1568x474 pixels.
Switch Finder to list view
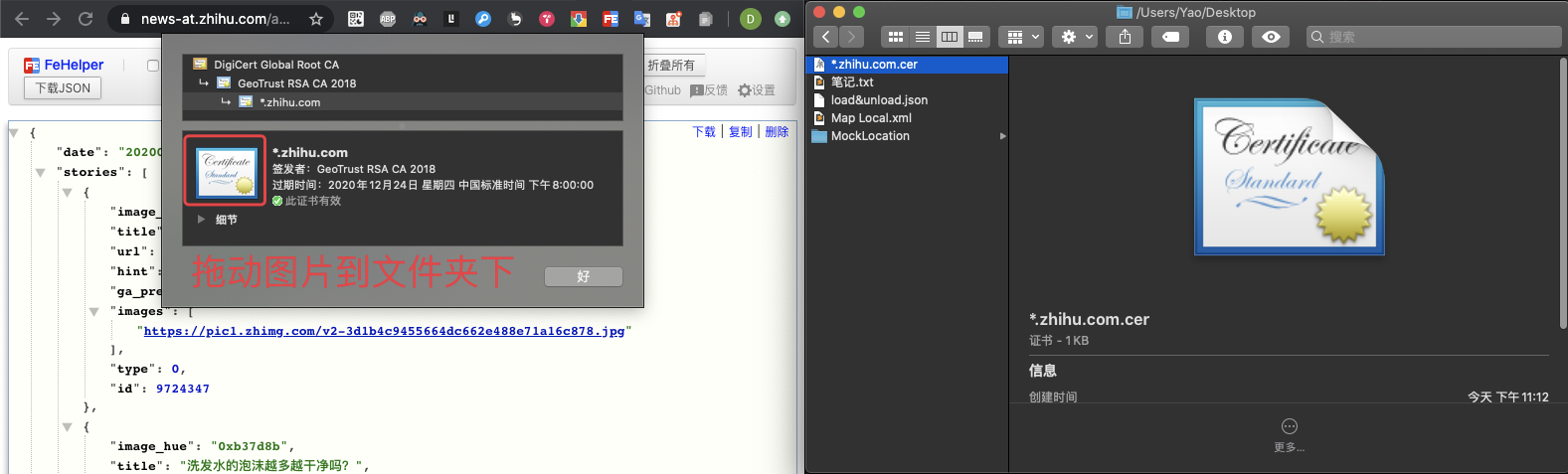[923, 37]
